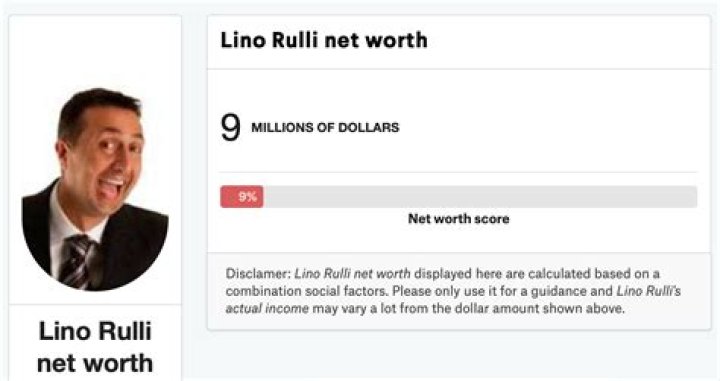720x381 pixels.
Task: Click the "Lino Rulli net worth" card heading
Action: [324, 40]
